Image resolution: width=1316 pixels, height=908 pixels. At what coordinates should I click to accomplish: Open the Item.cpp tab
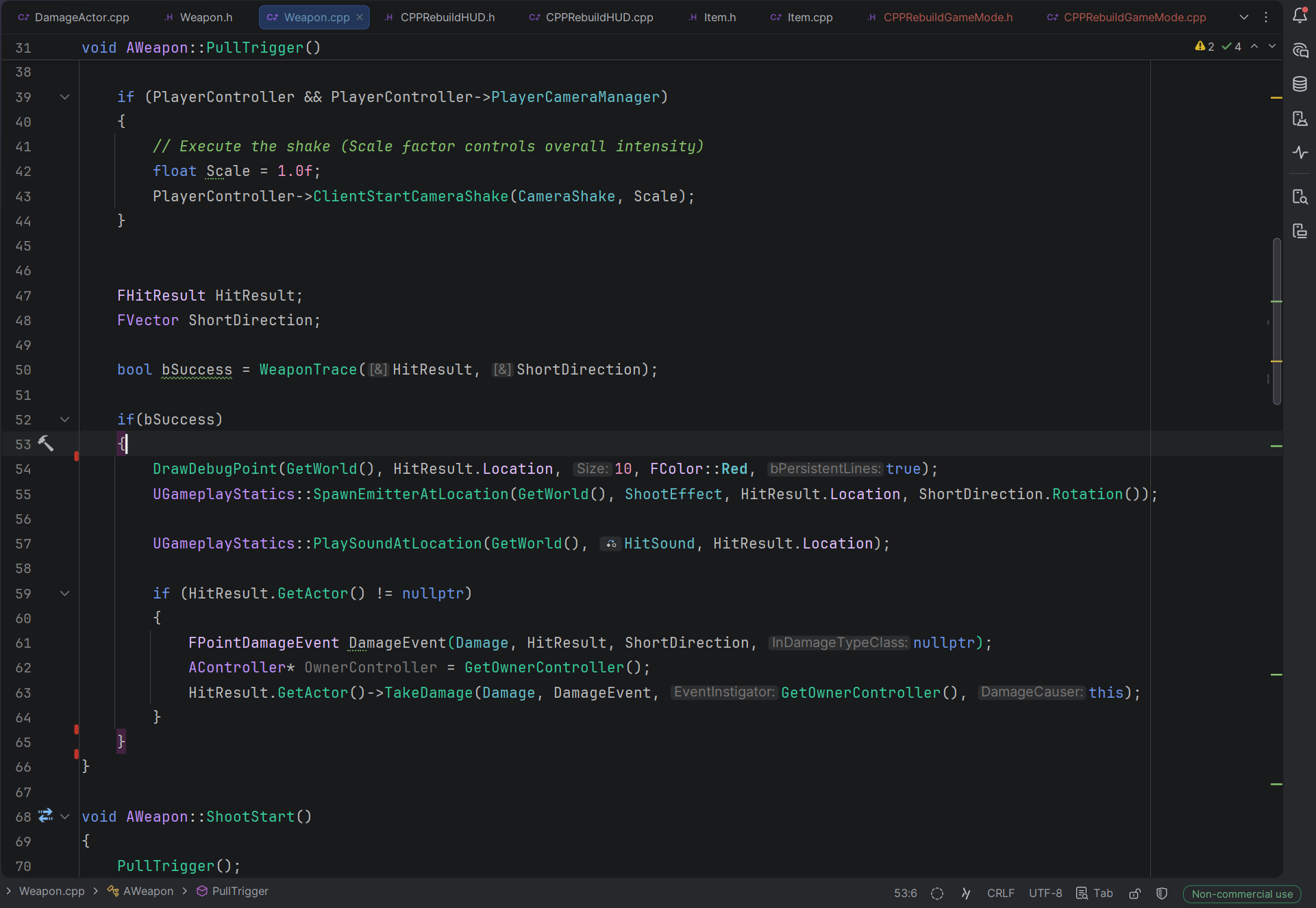tap(802, 17)
